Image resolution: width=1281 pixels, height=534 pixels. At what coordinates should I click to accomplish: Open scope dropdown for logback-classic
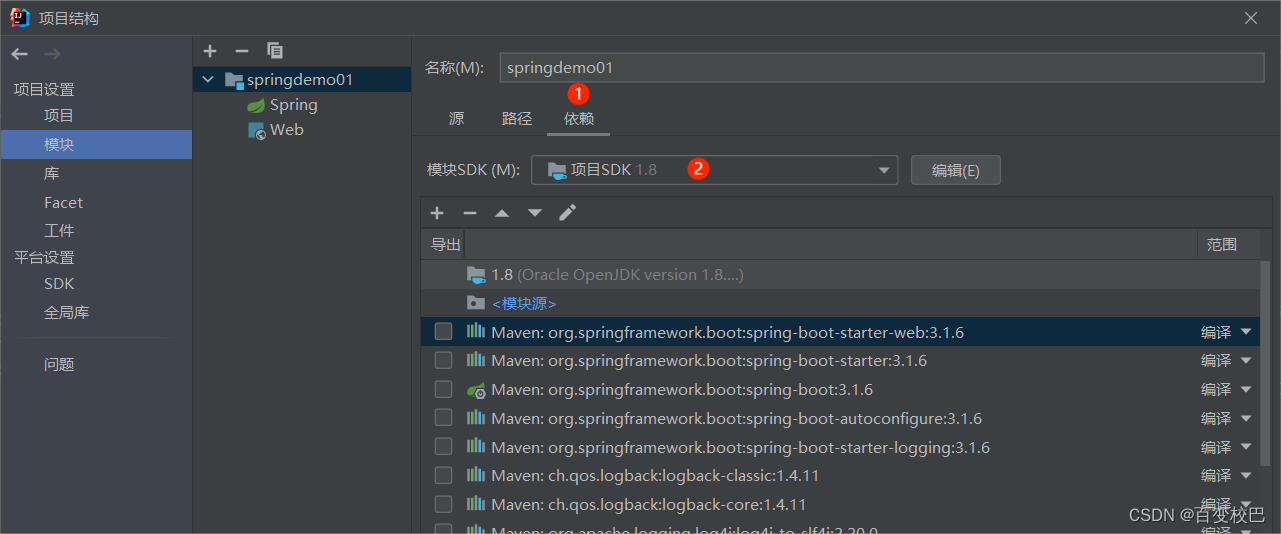(x=1245, y=476)
